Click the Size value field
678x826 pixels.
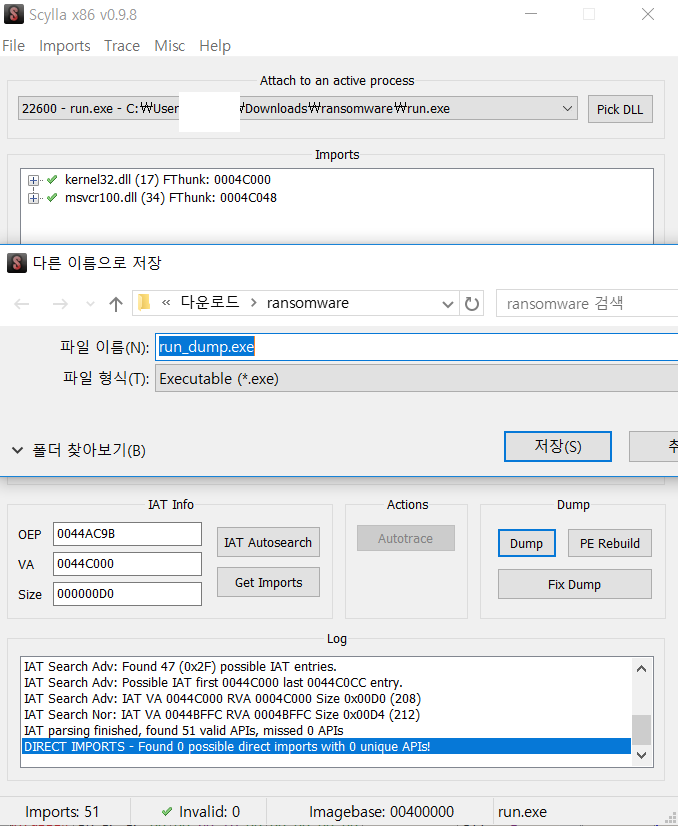coord(127,594)
